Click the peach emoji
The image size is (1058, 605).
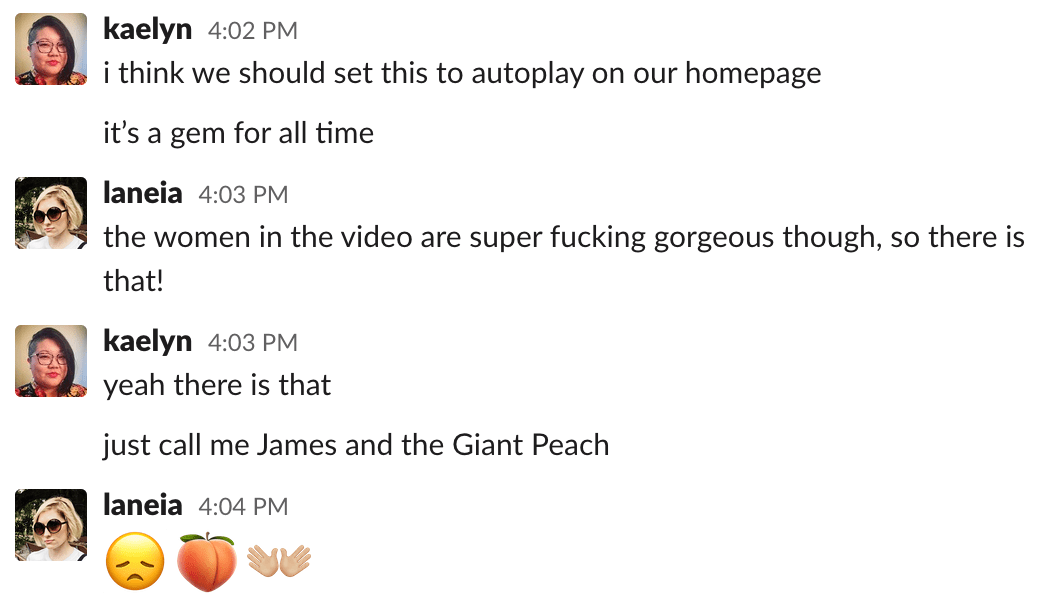pos(206,561)
